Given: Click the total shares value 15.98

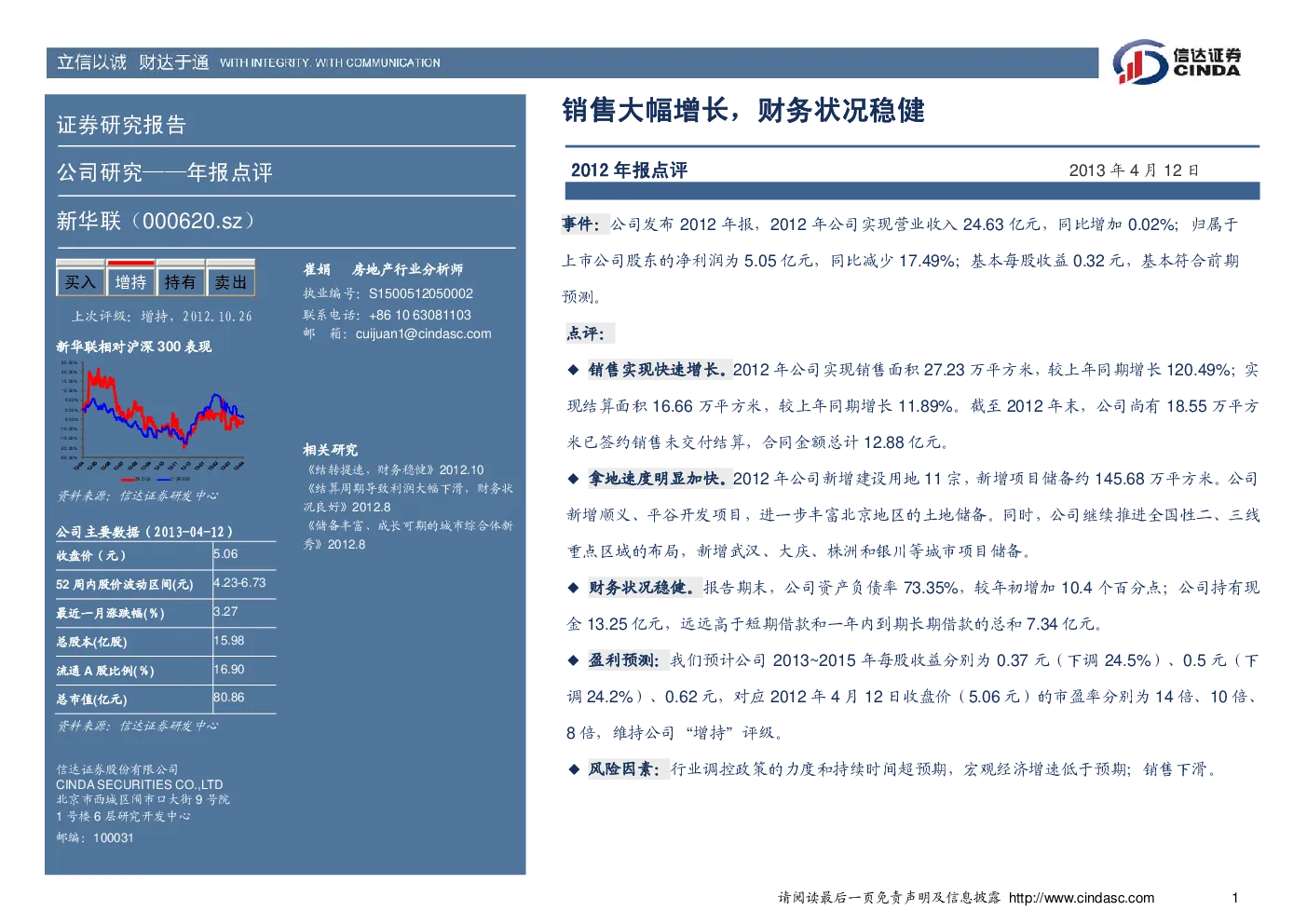Looking at the screenshot, I should tap(229, 640).
